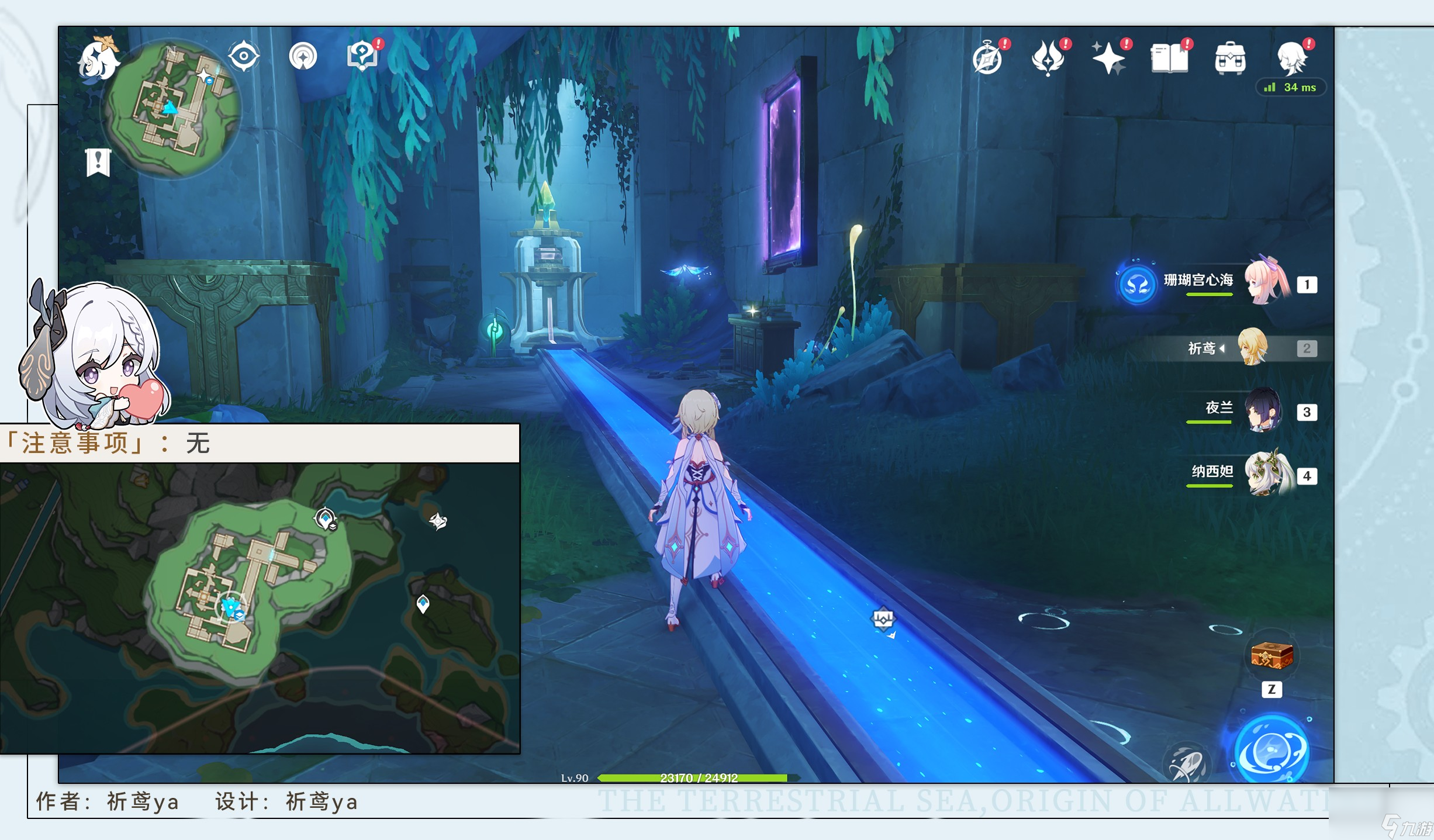Image resolution: width=1434 pixels, height=840 pixels.
Task: Click the Lv.90 level label
Action: point(575,778)
